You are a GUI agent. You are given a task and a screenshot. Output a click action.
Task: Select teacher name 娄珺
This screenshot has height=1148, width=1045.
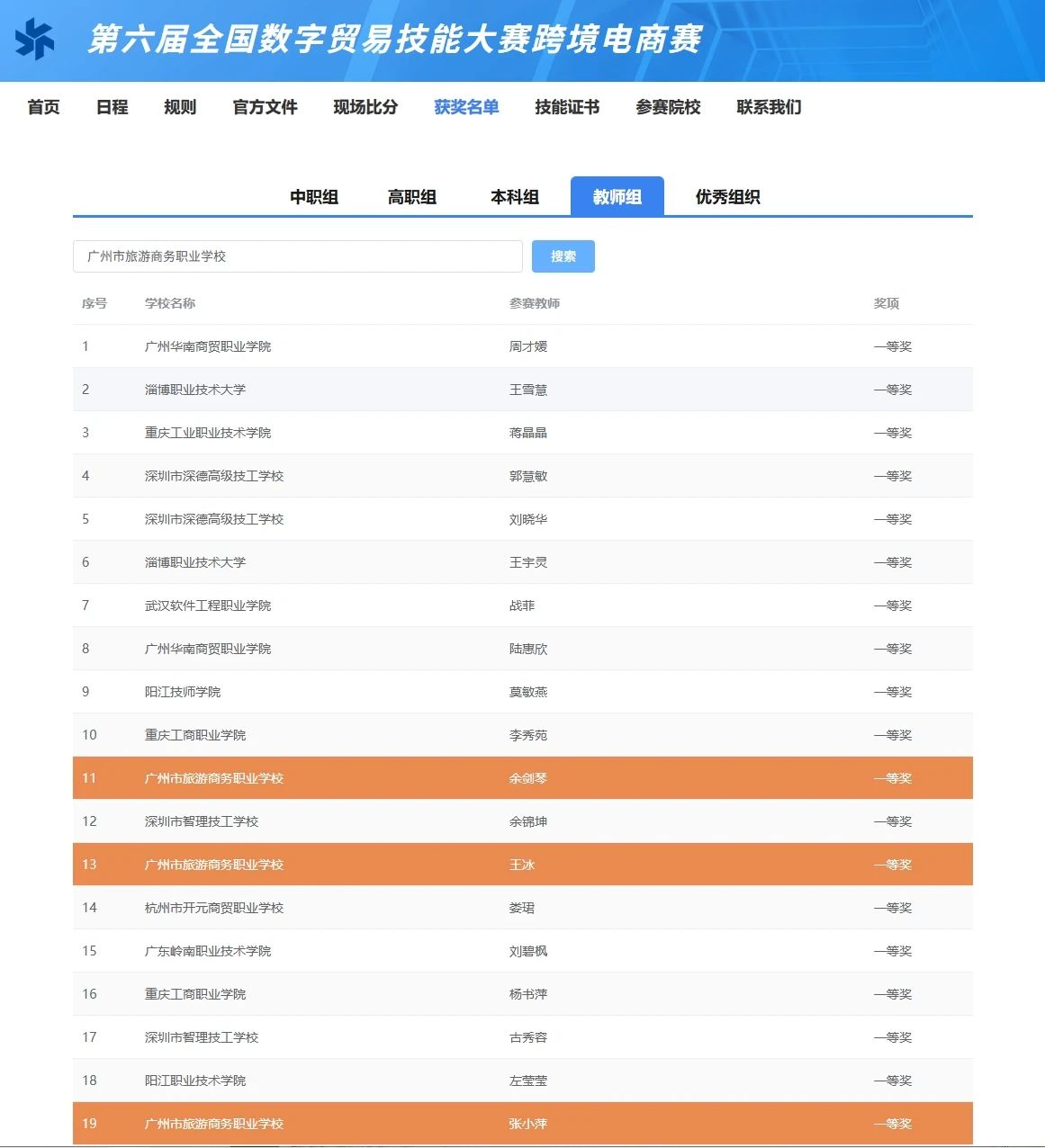[522, 908]
